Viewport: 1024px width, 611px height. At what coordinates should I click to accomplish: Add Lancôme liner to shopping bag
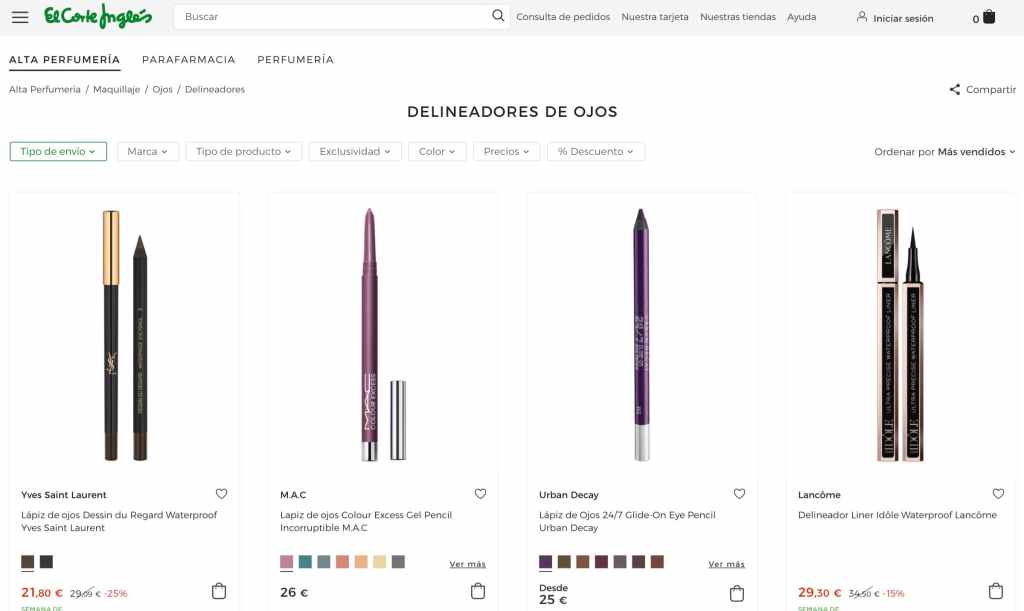(x=996, y=591)
